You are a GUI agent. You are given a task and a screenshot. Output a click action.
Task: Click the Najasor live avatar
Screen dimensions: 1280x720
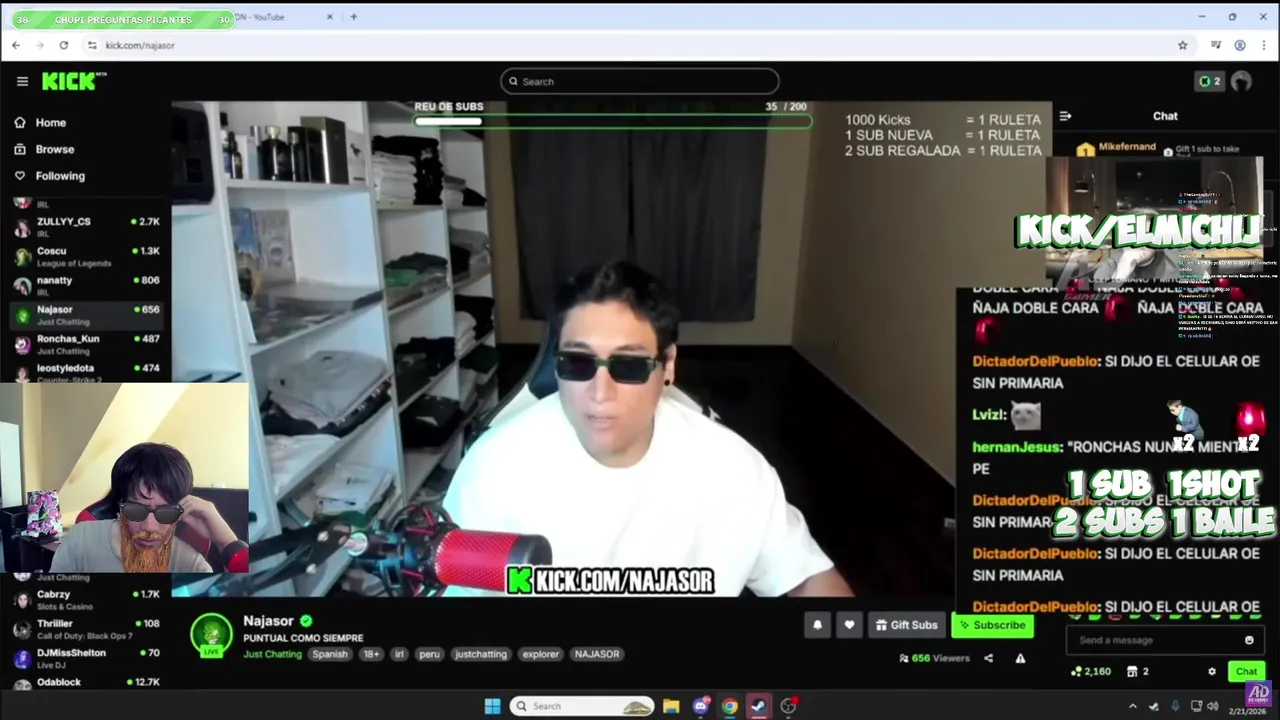(x=212, y=635)
